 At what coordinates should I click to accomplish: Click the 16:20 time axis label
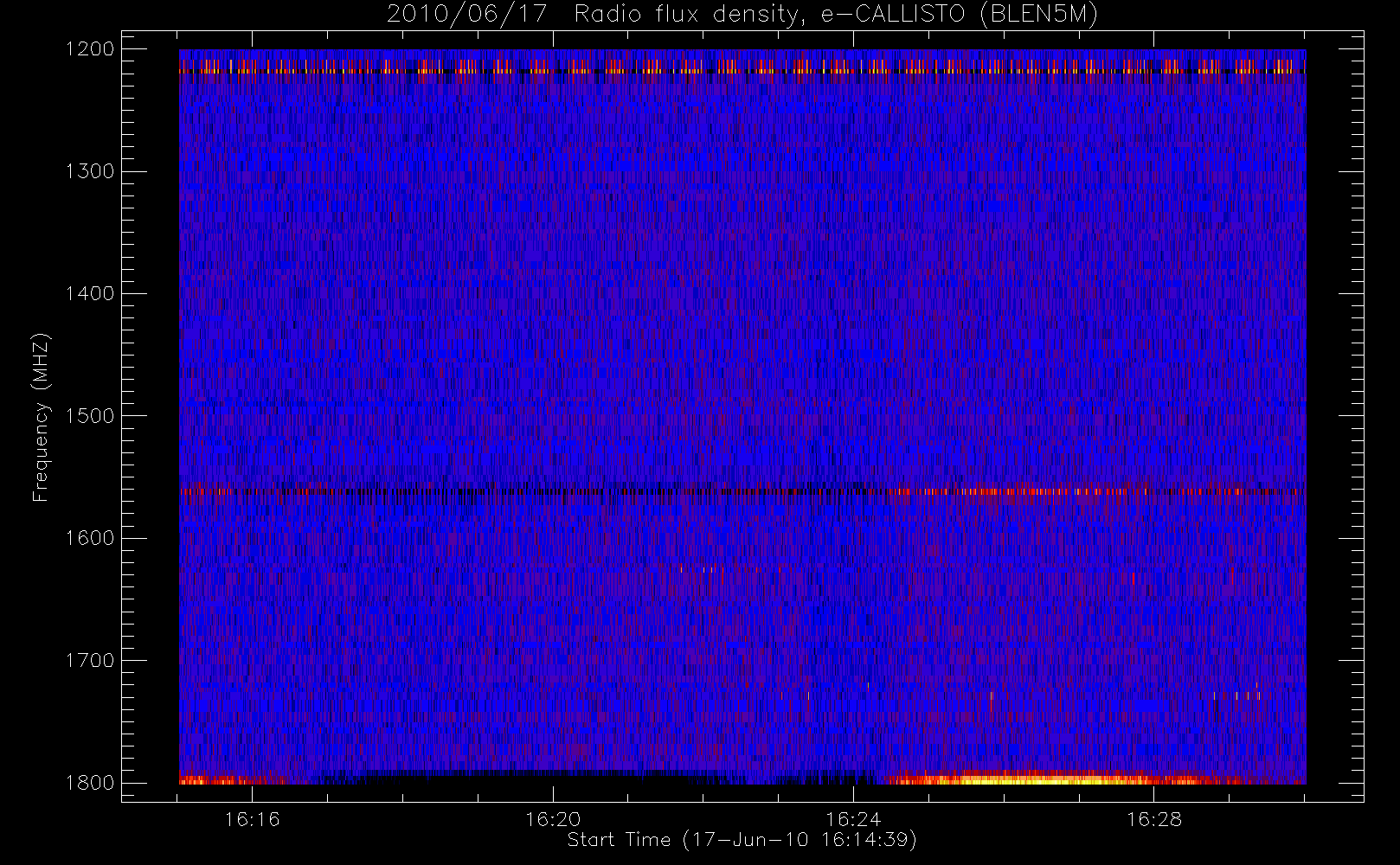click(553, 819)
